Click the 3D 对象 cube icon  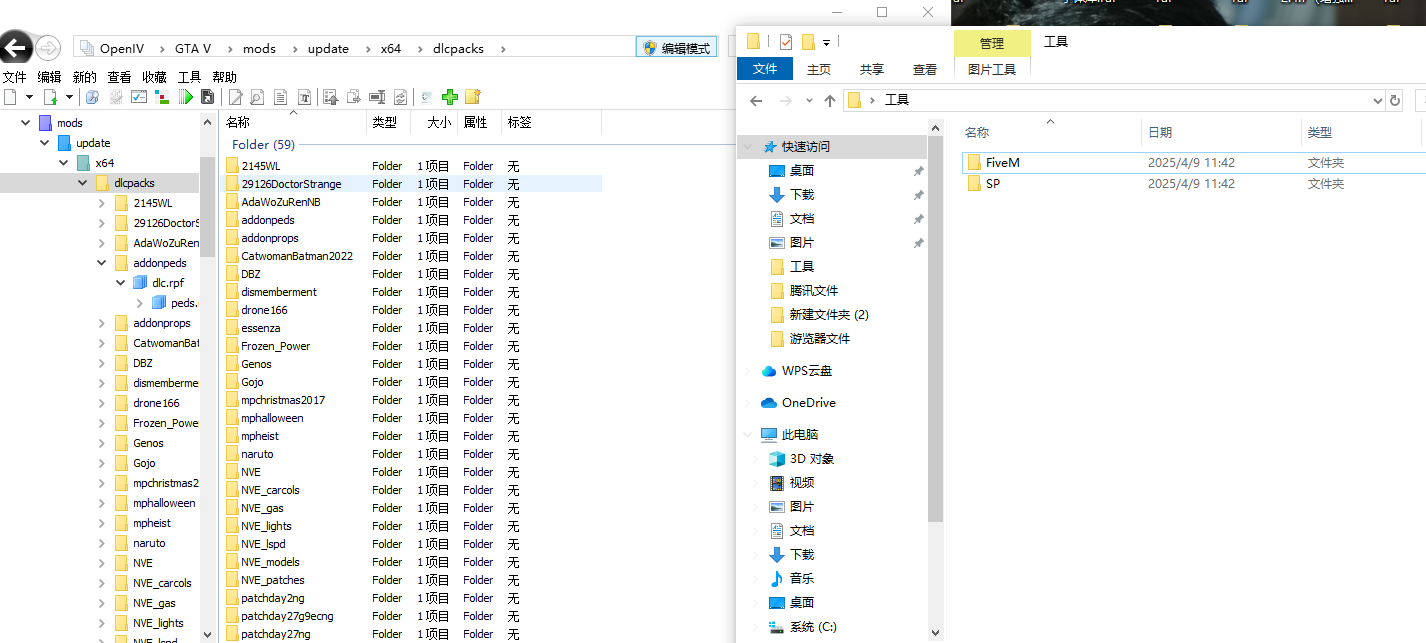tap(777, 459)
